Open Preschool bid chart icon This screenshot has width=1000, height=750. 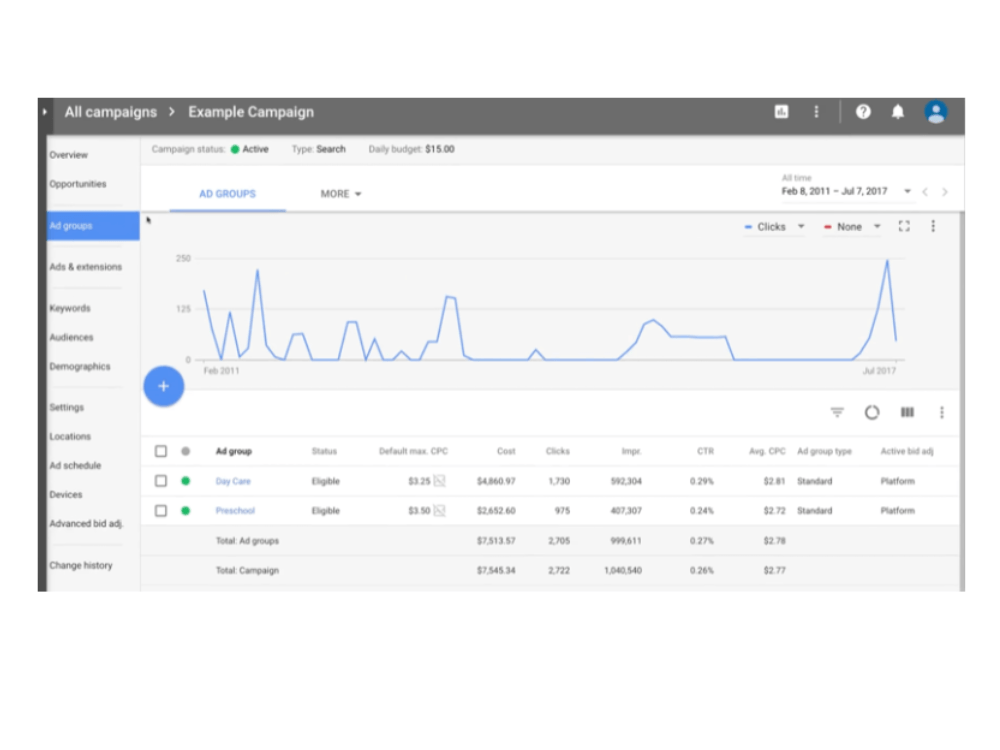pos(439,510)
